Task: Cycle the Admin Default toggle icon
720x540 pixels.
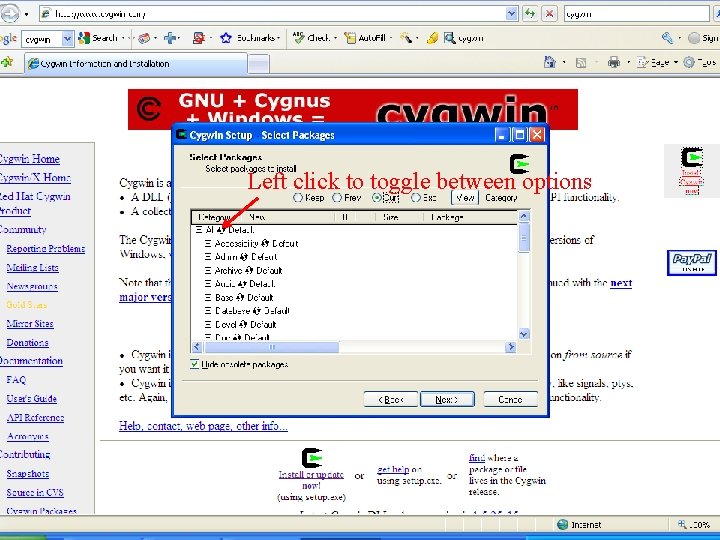Action: pos(244,257)
